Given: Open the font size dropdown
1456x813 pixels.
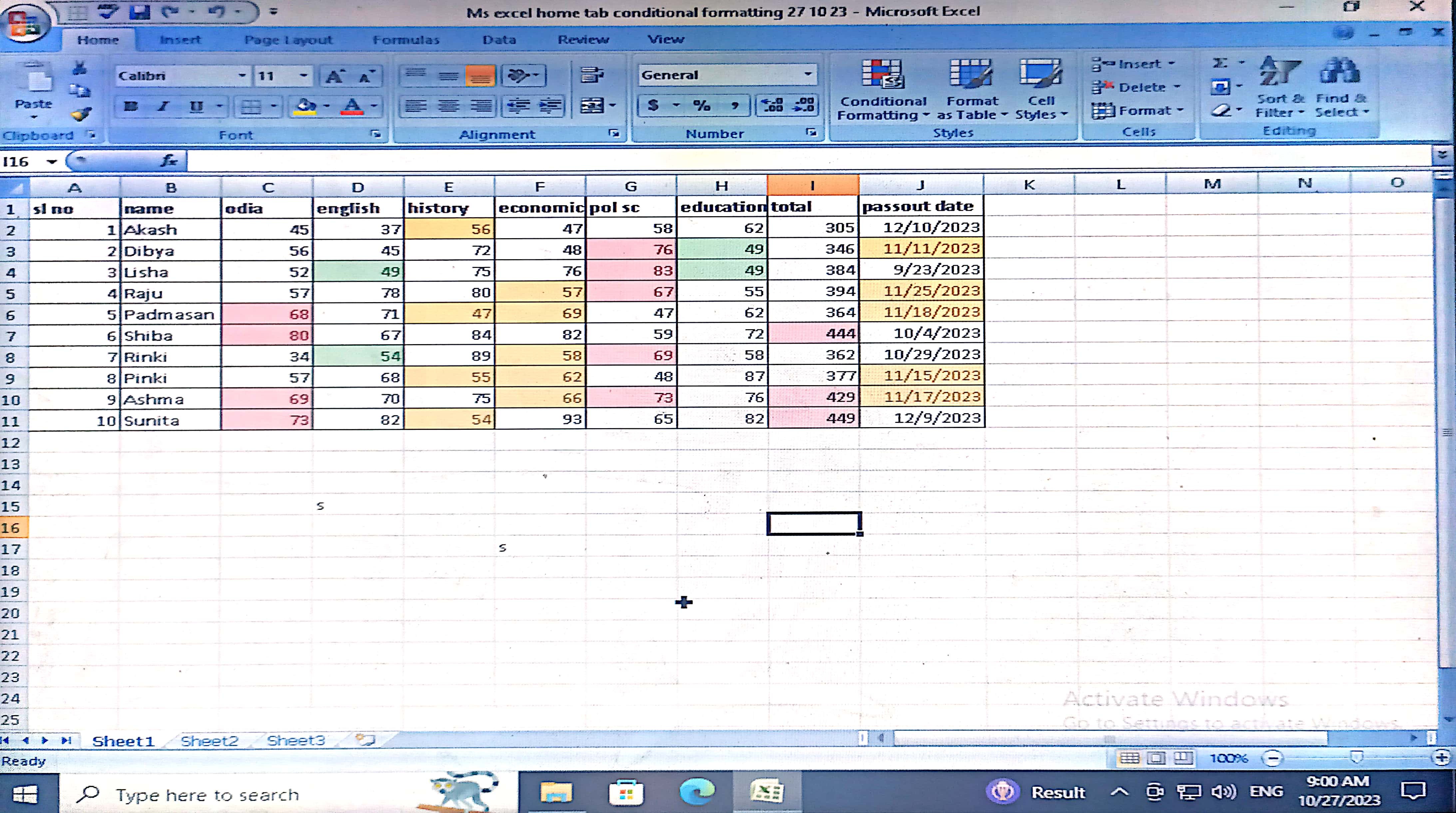Looking at the screenshot, I should (x=303, y=76).
